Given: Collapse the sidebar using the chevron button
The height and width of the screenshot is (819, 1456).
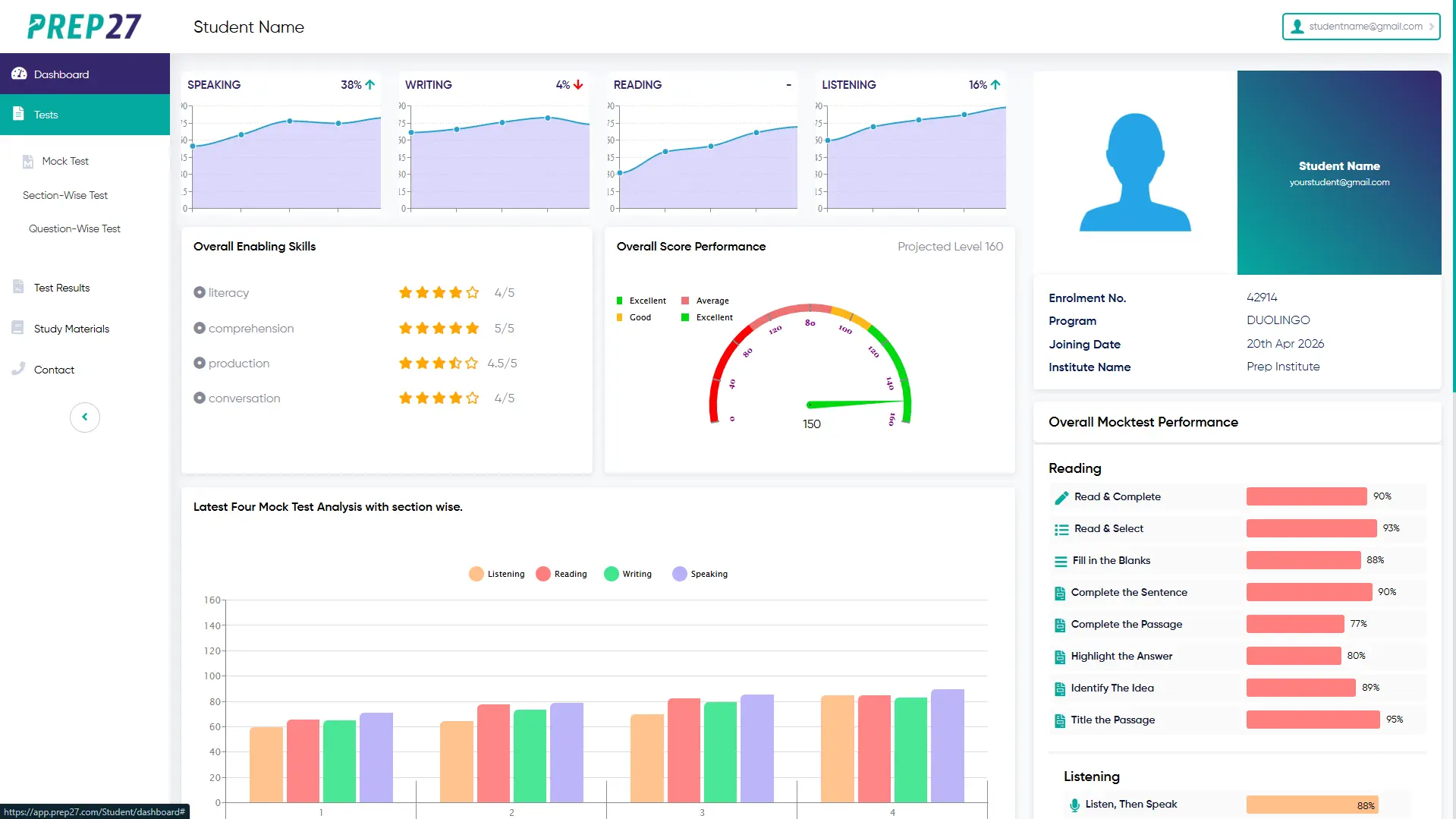Looking at the screenshot, I should (84, 417).
